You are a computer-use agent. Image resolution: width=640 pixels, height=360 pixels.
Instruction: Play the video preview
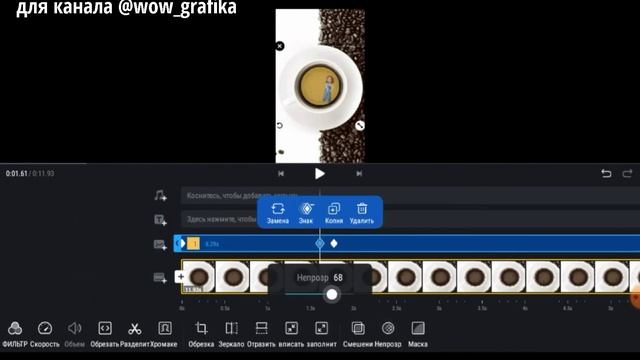(320, 174)
